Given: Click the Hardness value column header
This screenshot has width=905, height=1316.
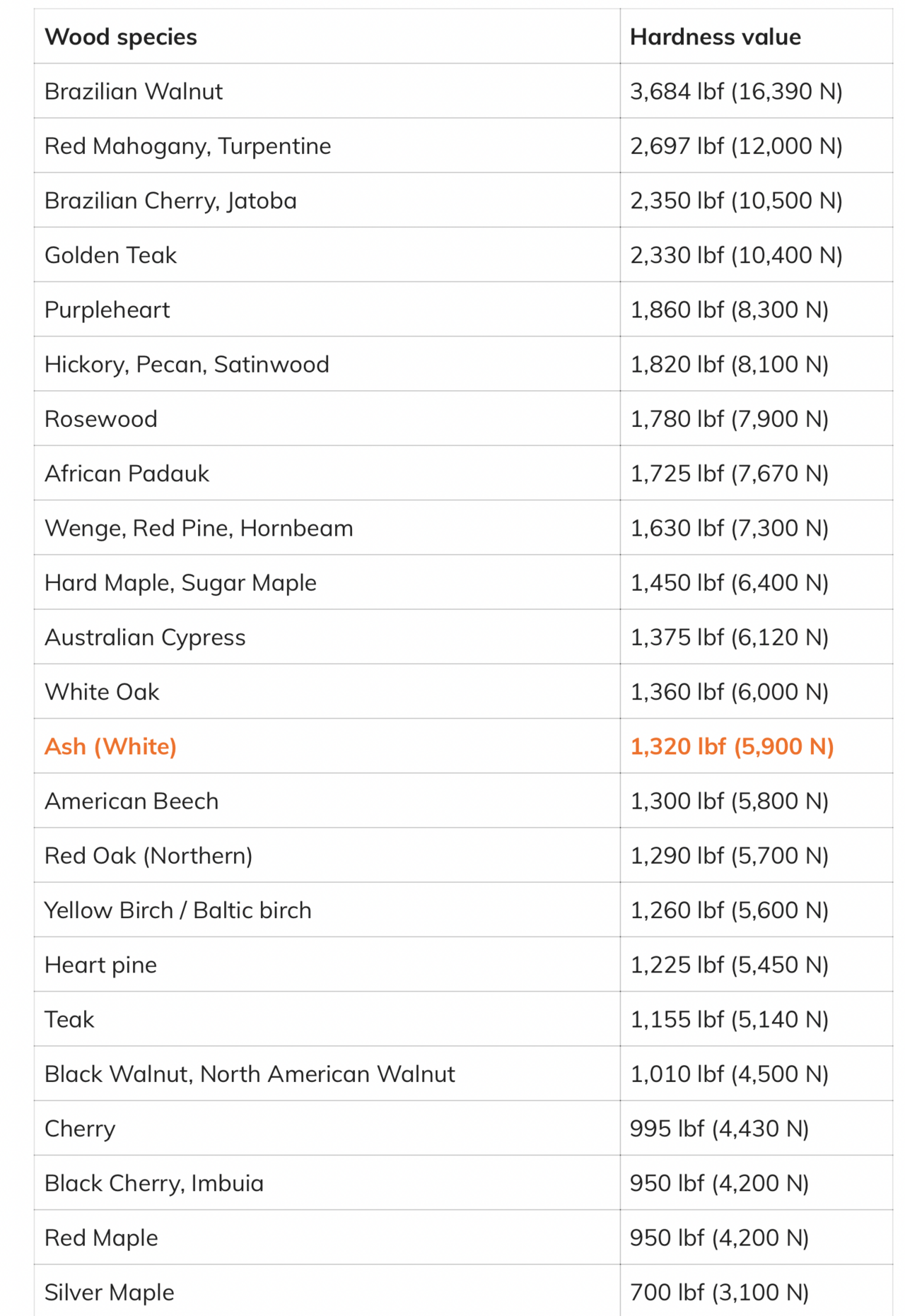Looking at the screenshot, I should (715, 37).
